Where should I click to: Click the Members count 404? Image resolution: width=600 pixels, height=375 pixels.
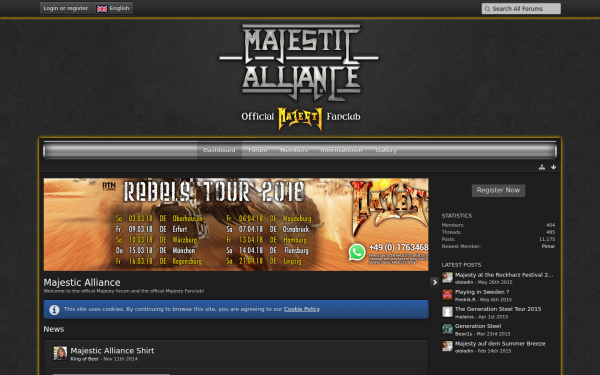click(550, 225)
